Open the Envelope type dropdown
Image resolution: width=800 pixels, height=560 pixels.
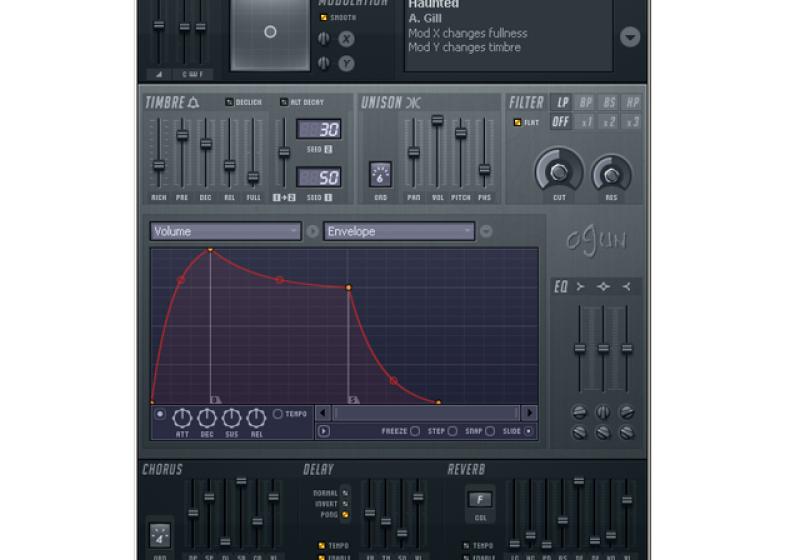pos(399,232)
